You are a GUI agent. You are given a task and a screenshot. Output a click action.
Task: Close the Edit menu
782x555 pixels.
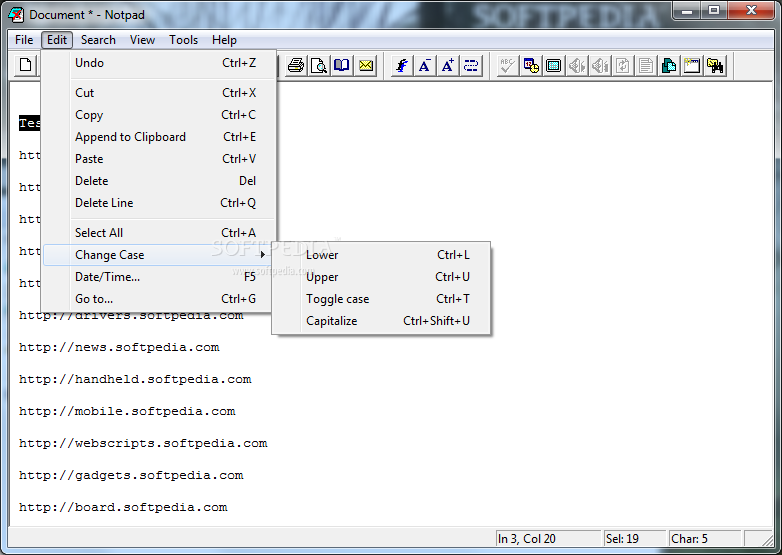[57, 40]
